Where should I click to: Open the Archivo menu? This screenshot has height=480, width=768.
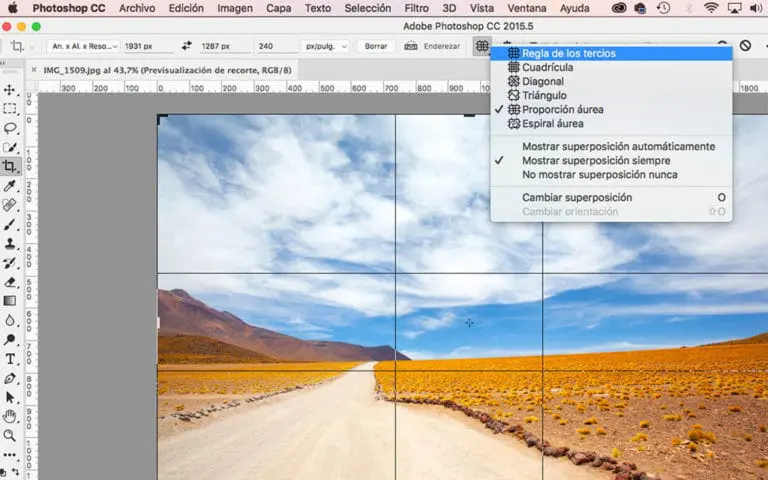(137, 8)
